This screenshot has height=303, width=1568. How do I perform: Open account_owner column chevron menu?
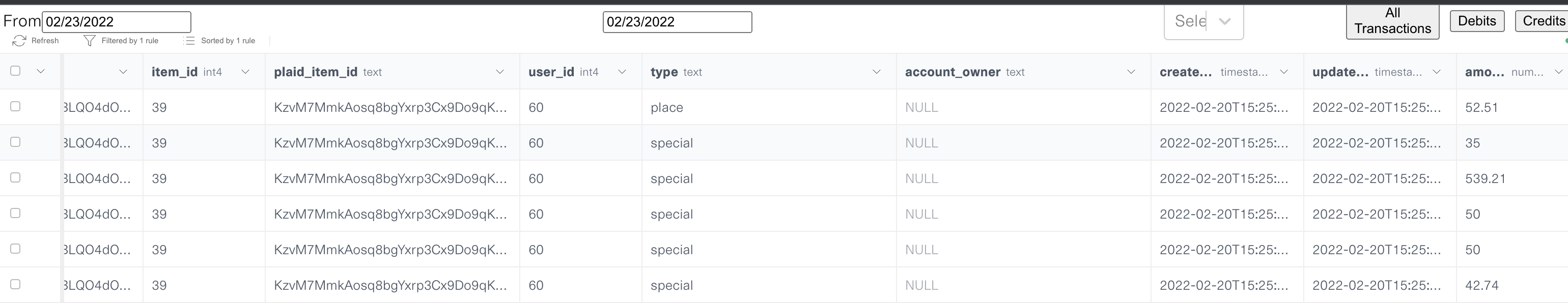[x=1131, y=72]
